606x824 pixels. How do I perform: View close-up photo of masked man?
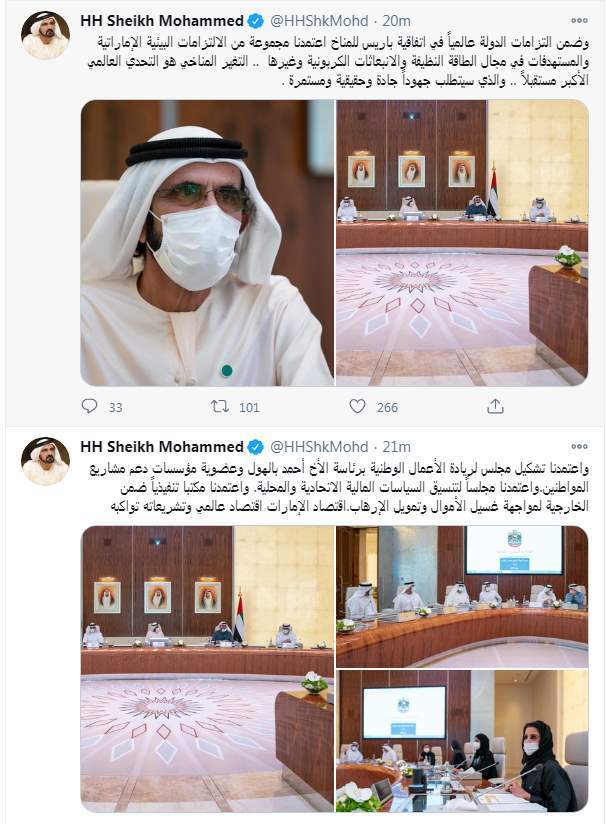pyautogui.click(x=207, y=243)
